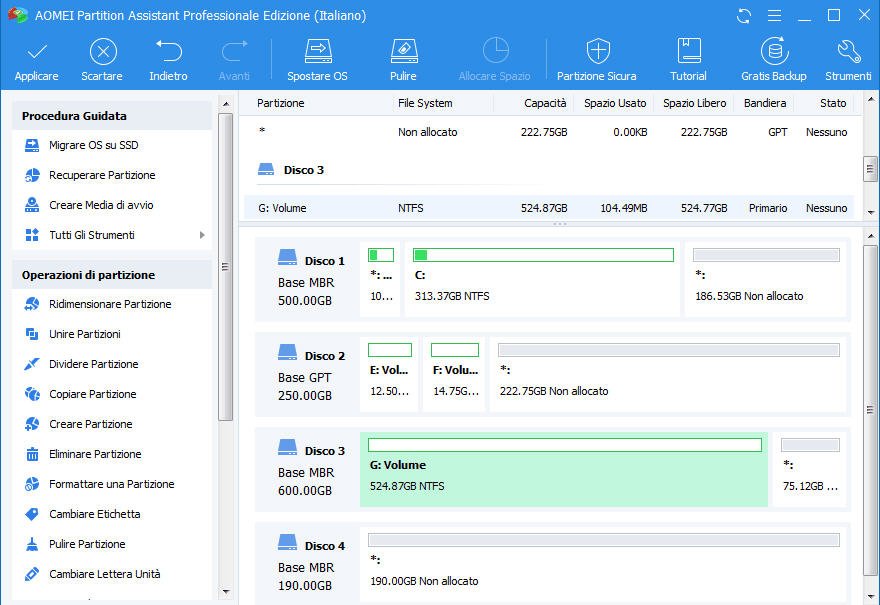
Task: Click the Eliminare Partizione trash icon
Action: [x=32, y=454]
